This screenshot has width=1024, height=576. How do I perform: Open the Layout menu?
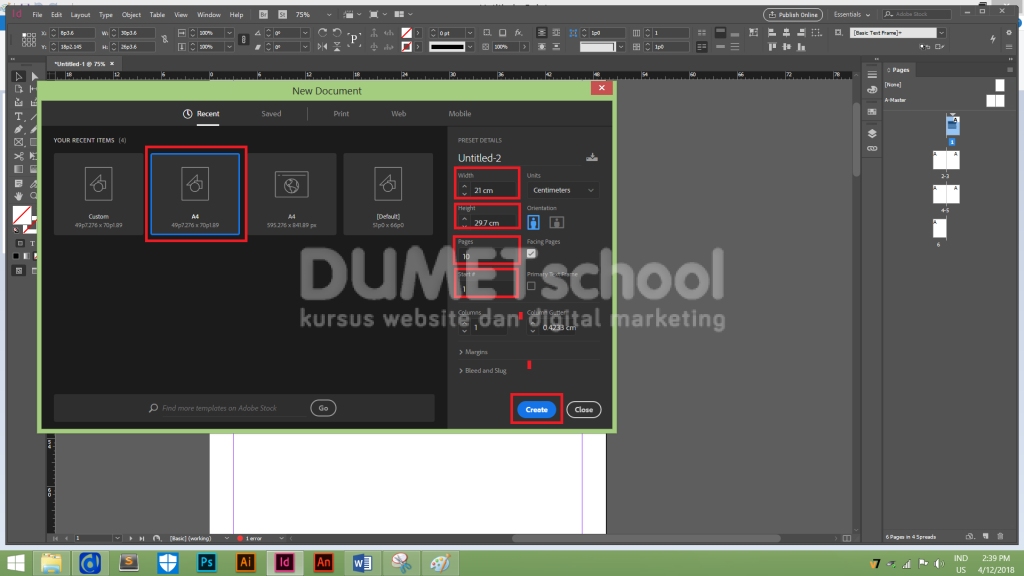[x=80, y=14]
